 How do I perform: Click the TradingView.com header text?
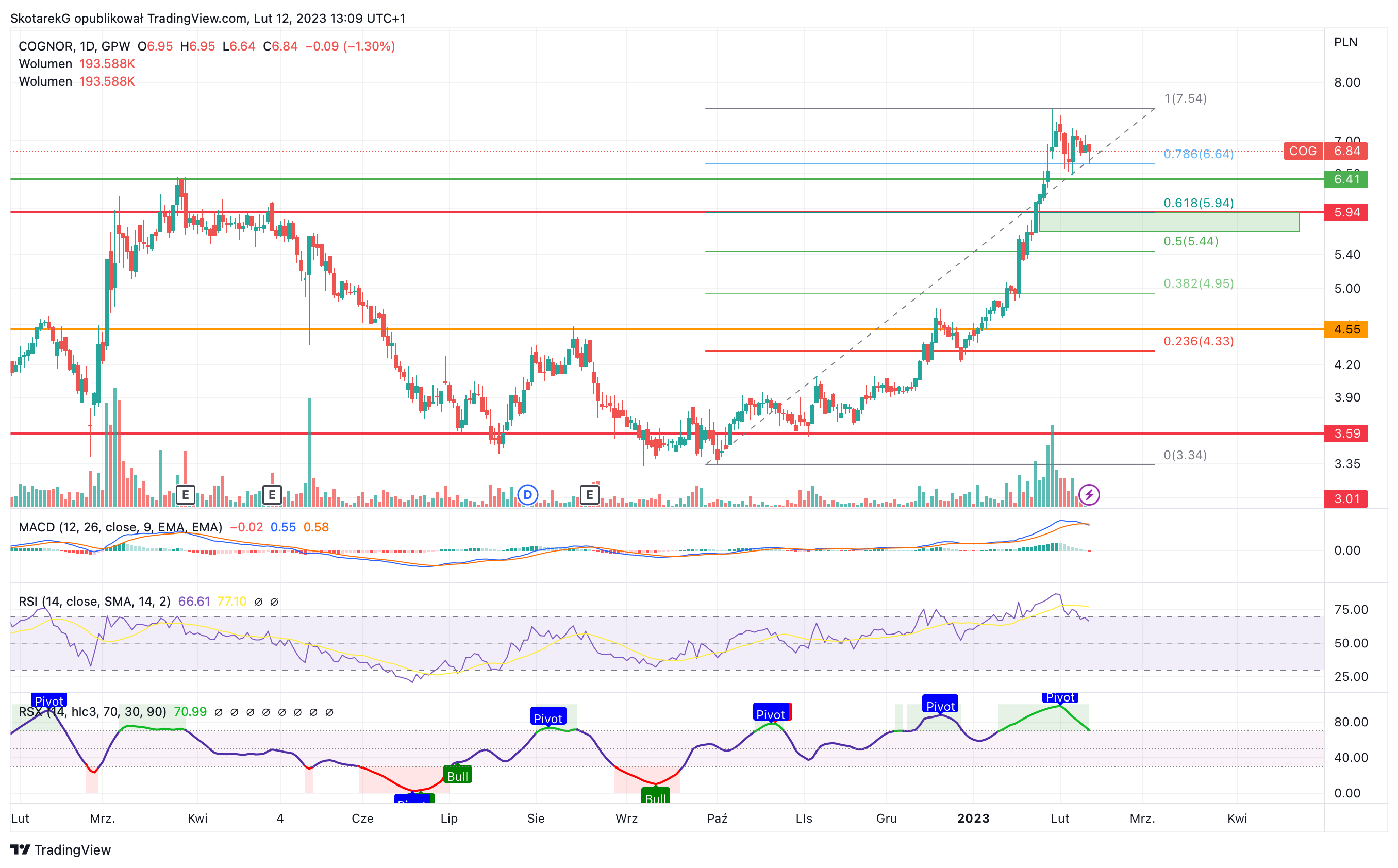(x=197, y=19)
